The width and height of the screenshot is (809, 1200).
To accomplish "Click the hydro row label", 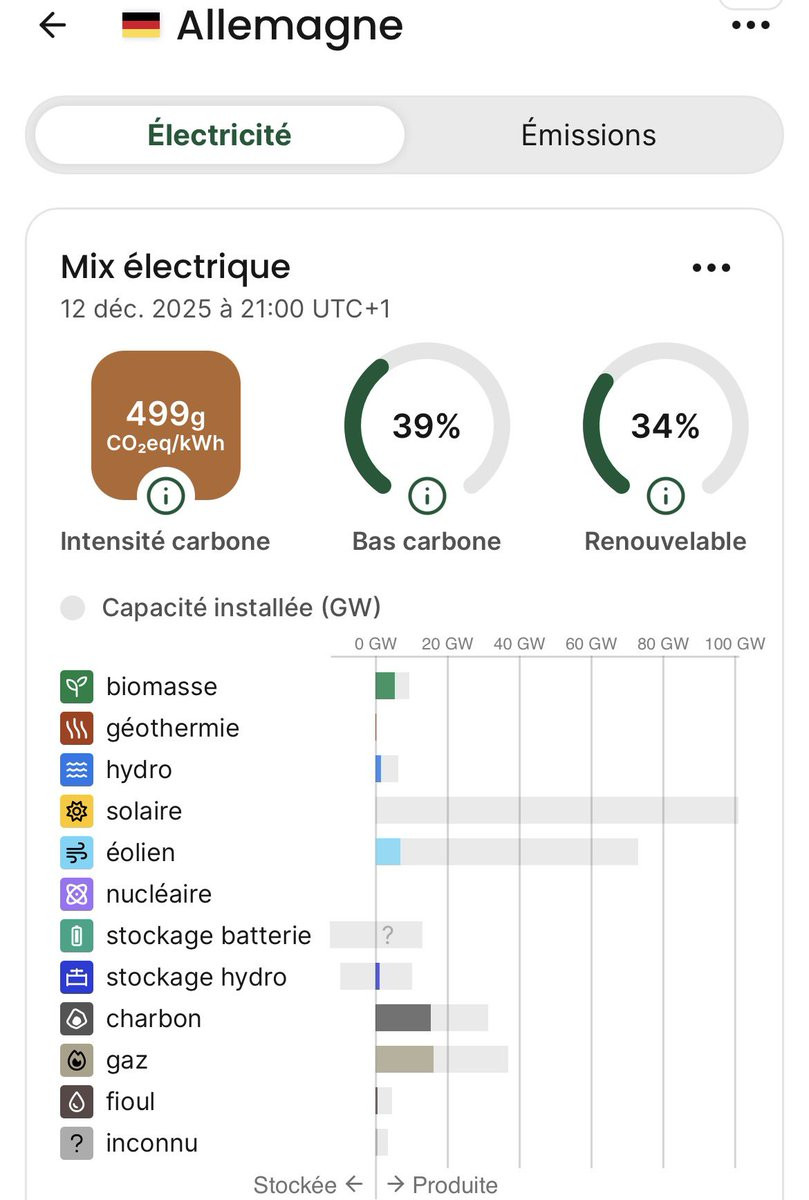I will 138,770.
